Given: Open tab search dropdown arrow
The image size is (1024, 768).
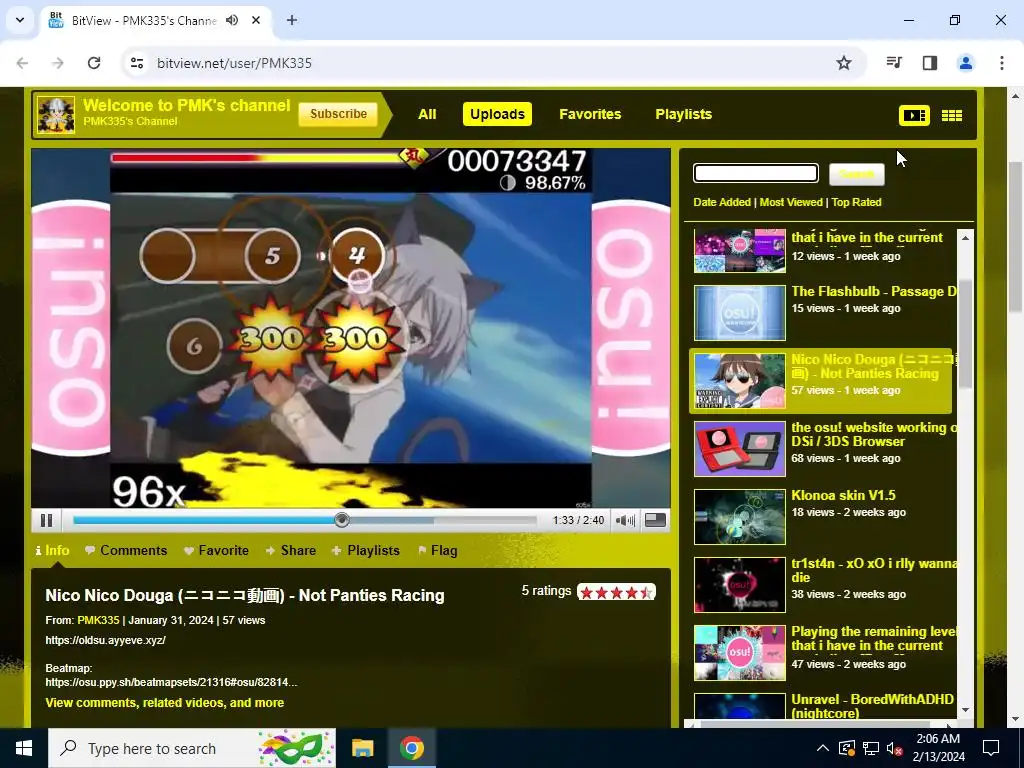Looking at the screenshot, I should 20,20.
